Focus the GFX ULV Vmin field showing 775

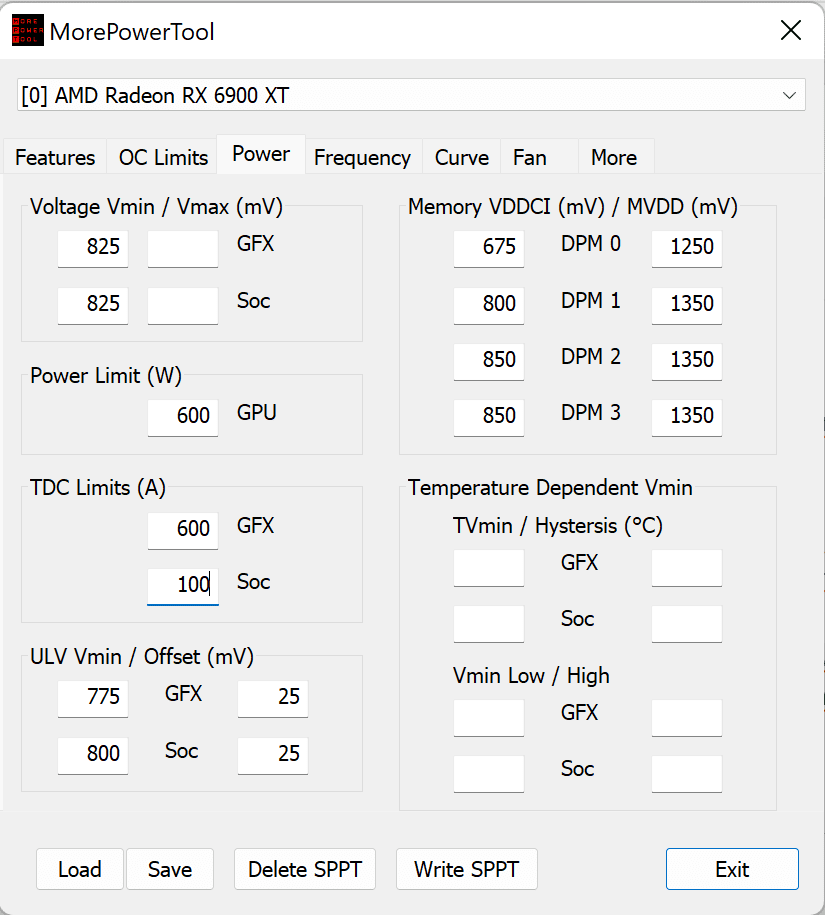[93, 699]
